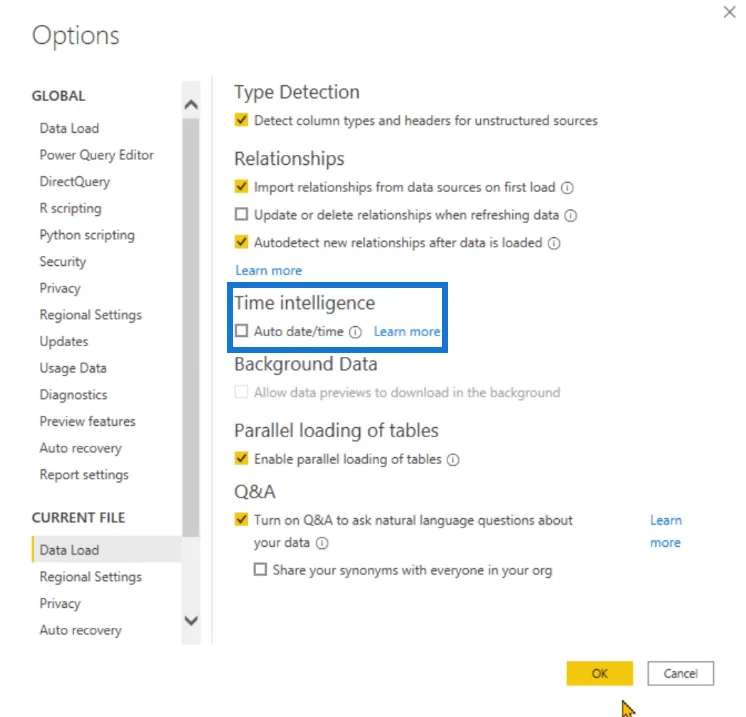
Task: Enable the Auto date/time checkbox
Action: pyautogui.click(x=241, y=331)
